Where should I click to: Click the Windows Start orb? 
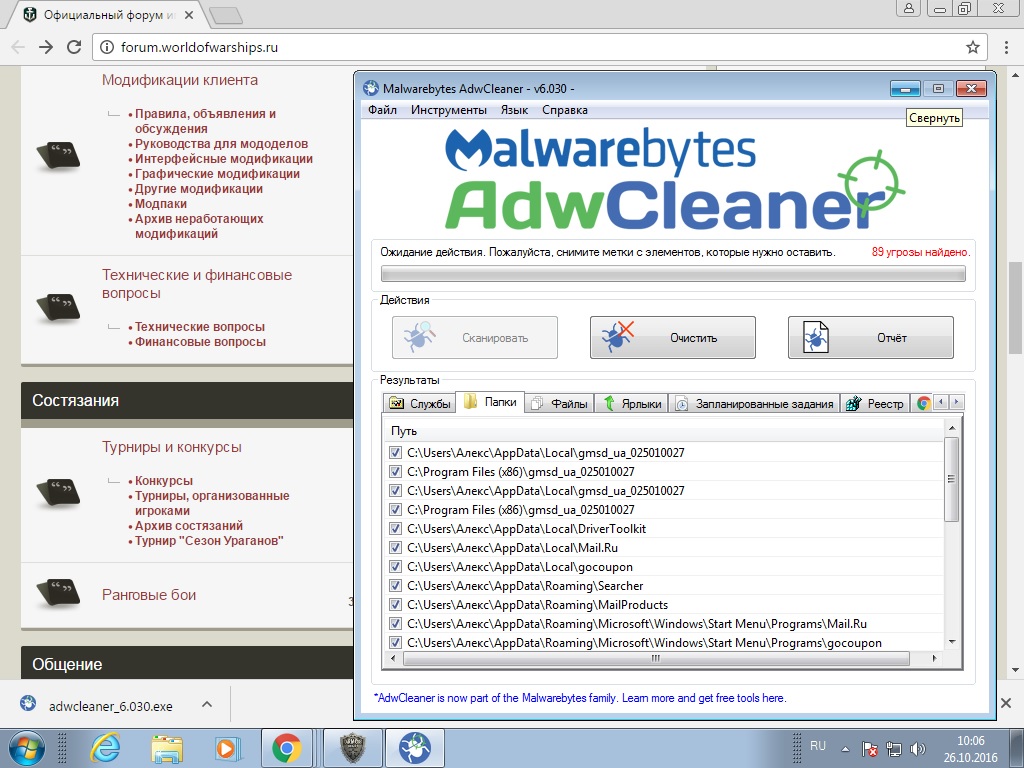pos(26,748)
